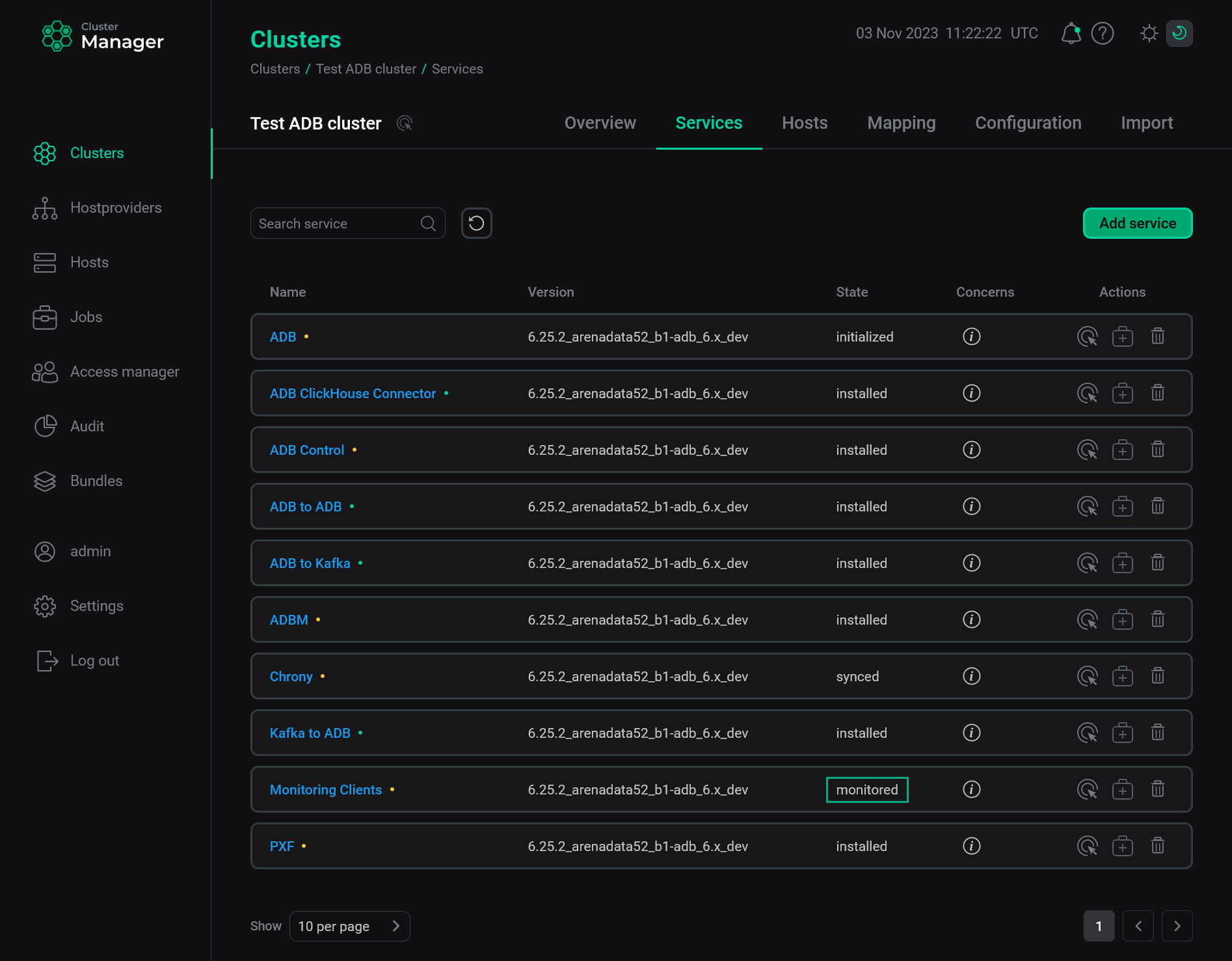Click monitored state of Monitoring Clients

point(867,789)
